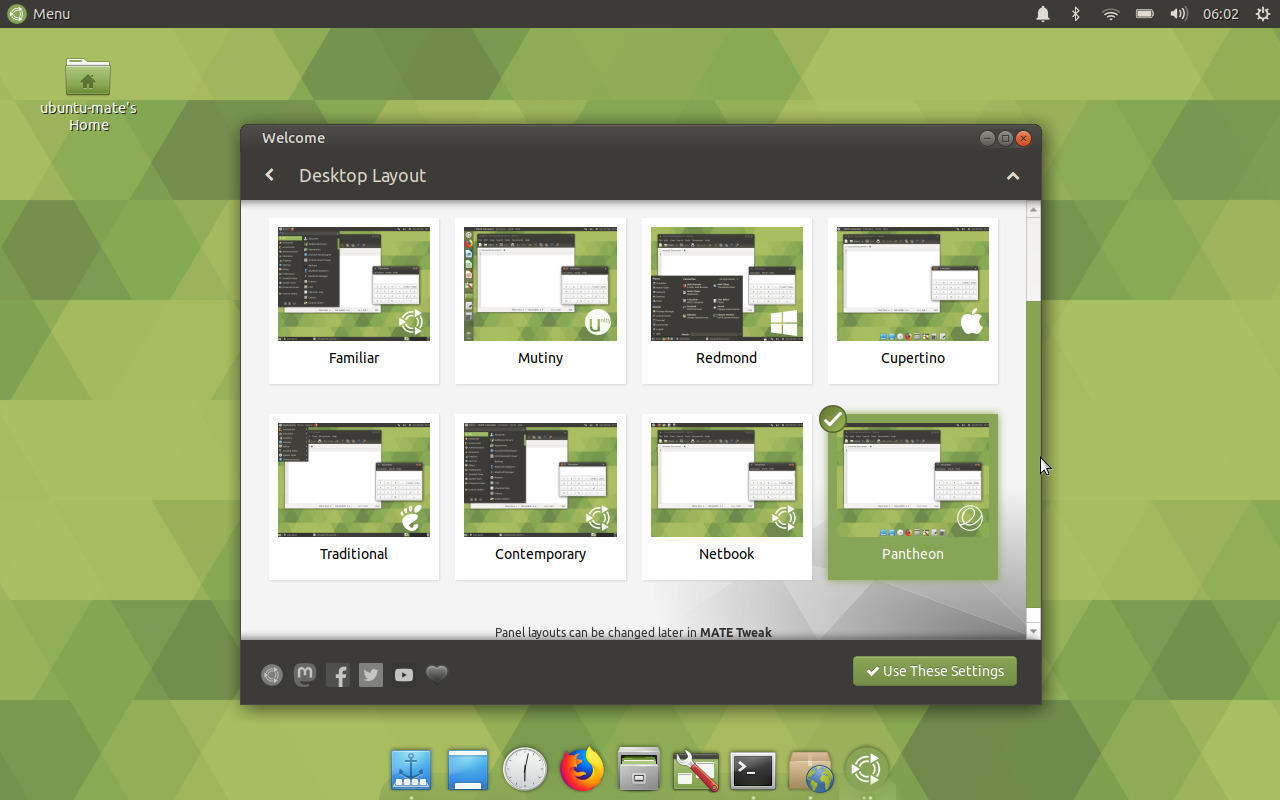This screenshot has height=800, width=1280.
Task: Collapse the header with the up chevron
Action: point(1013,176)
